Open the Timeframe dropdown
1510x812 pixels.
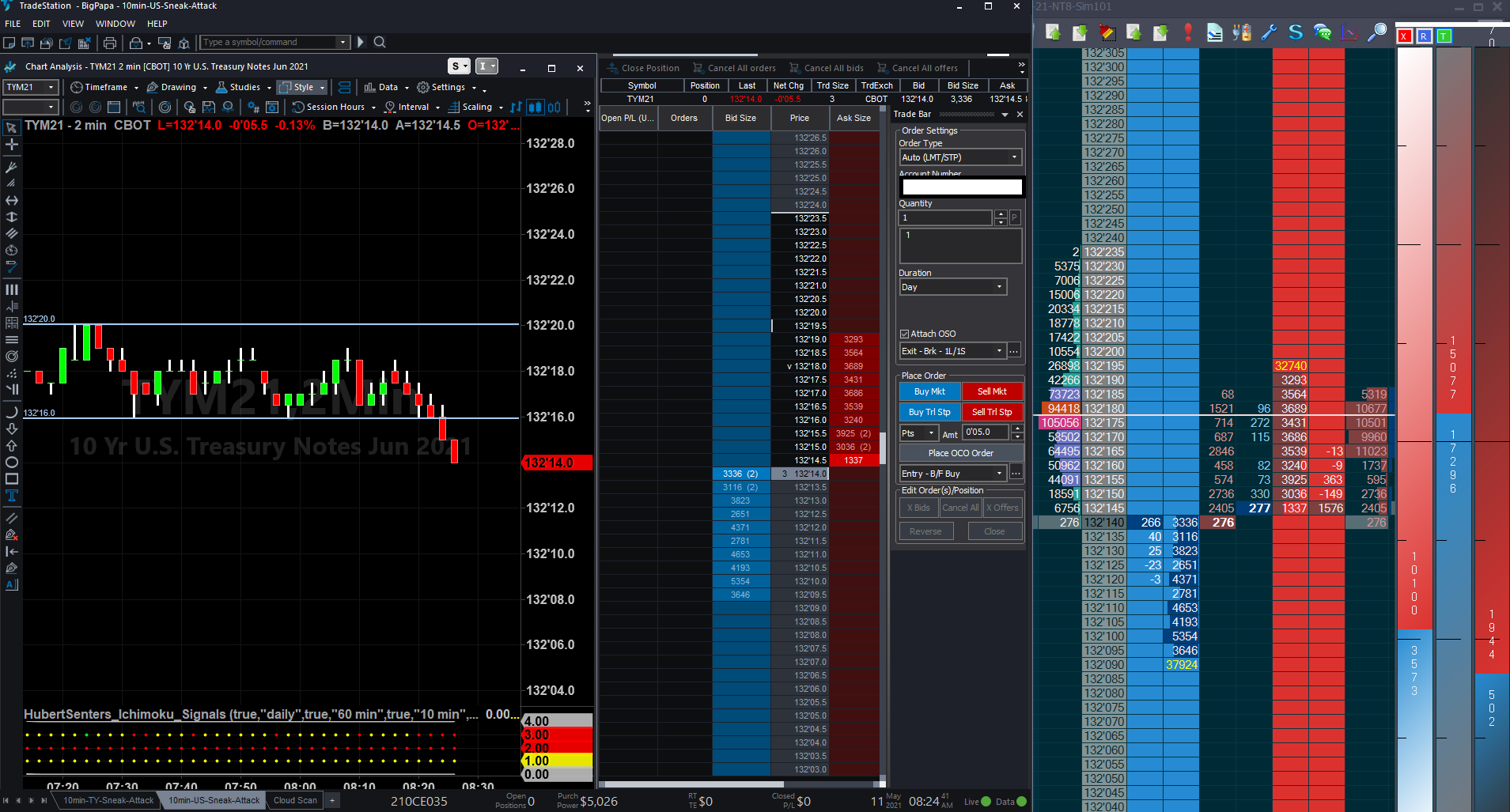[104, 87]
